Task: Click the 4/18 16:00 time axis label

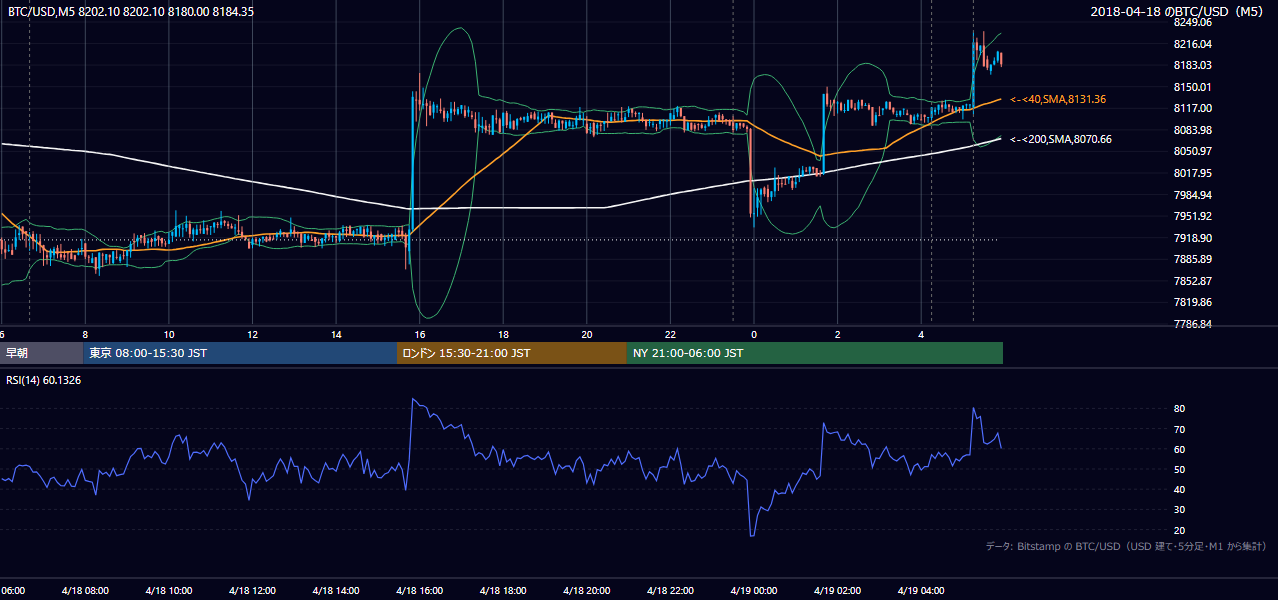Action: pos(419,590)
